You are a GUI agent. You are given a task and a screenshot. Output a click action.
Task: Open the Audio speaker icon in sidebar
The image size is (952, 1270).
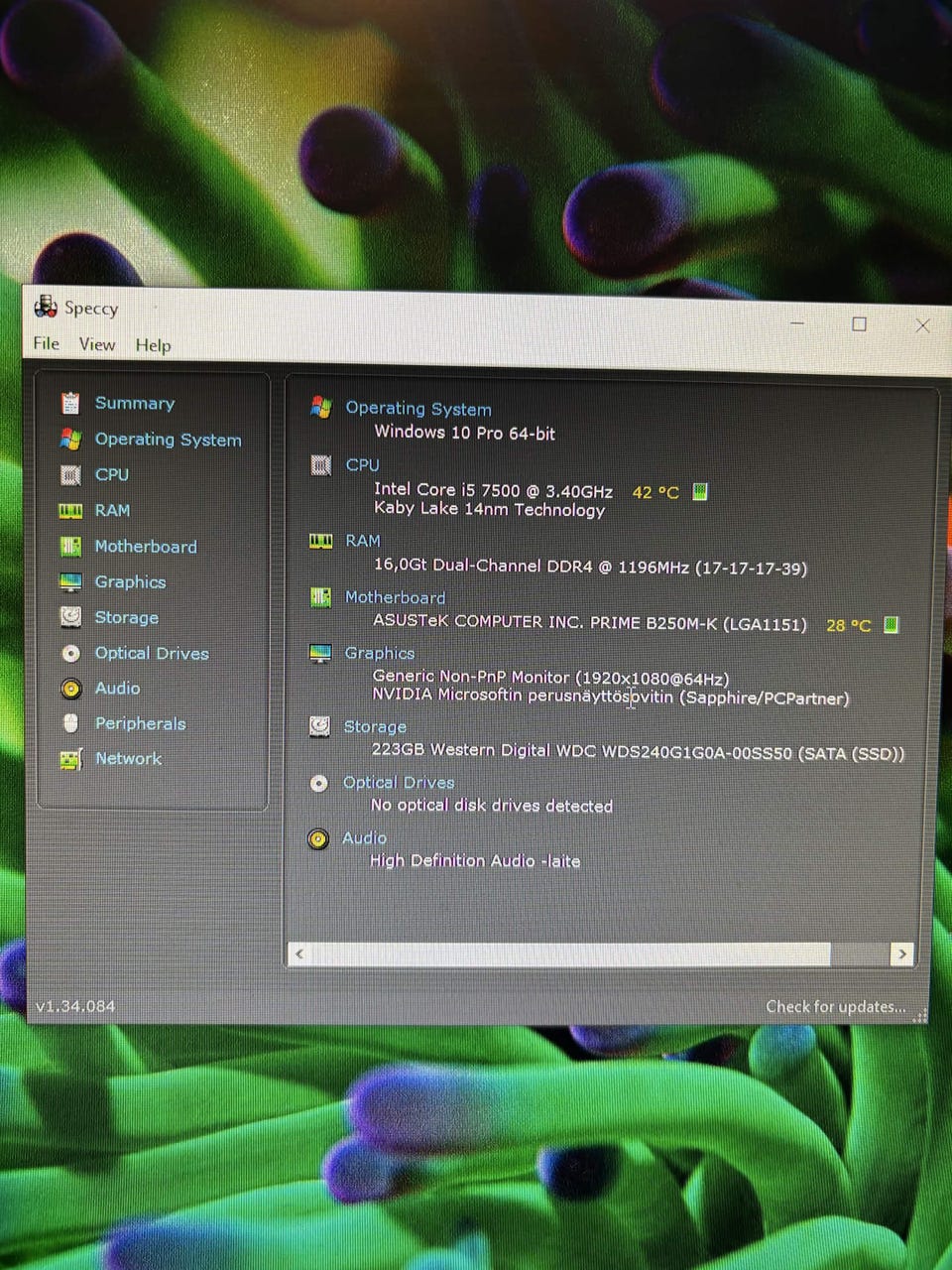click(70, 689)
